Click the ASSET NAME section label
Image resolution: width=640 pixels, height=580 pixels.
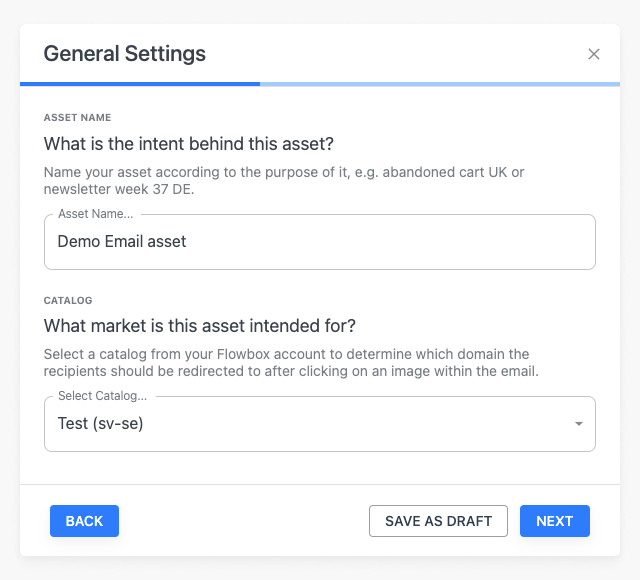point(78,118)
